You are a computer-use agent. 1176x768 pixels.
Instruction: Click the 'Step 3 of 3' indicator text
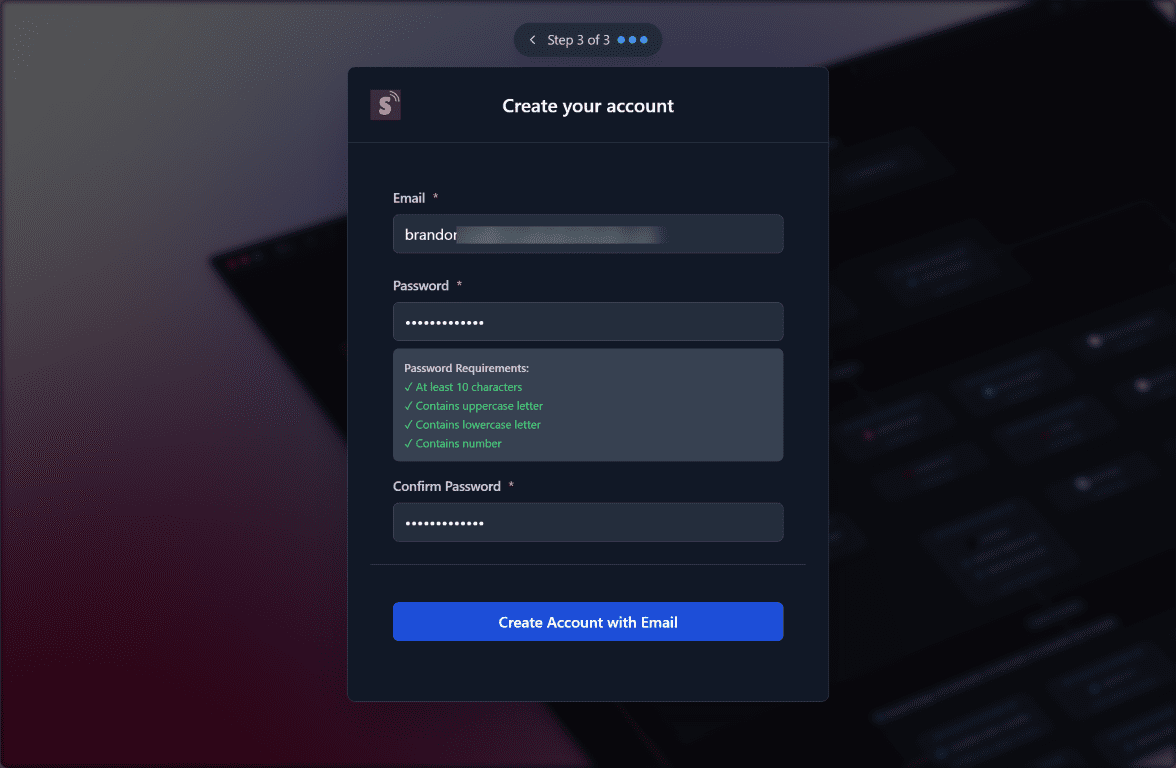coord(578,40)
